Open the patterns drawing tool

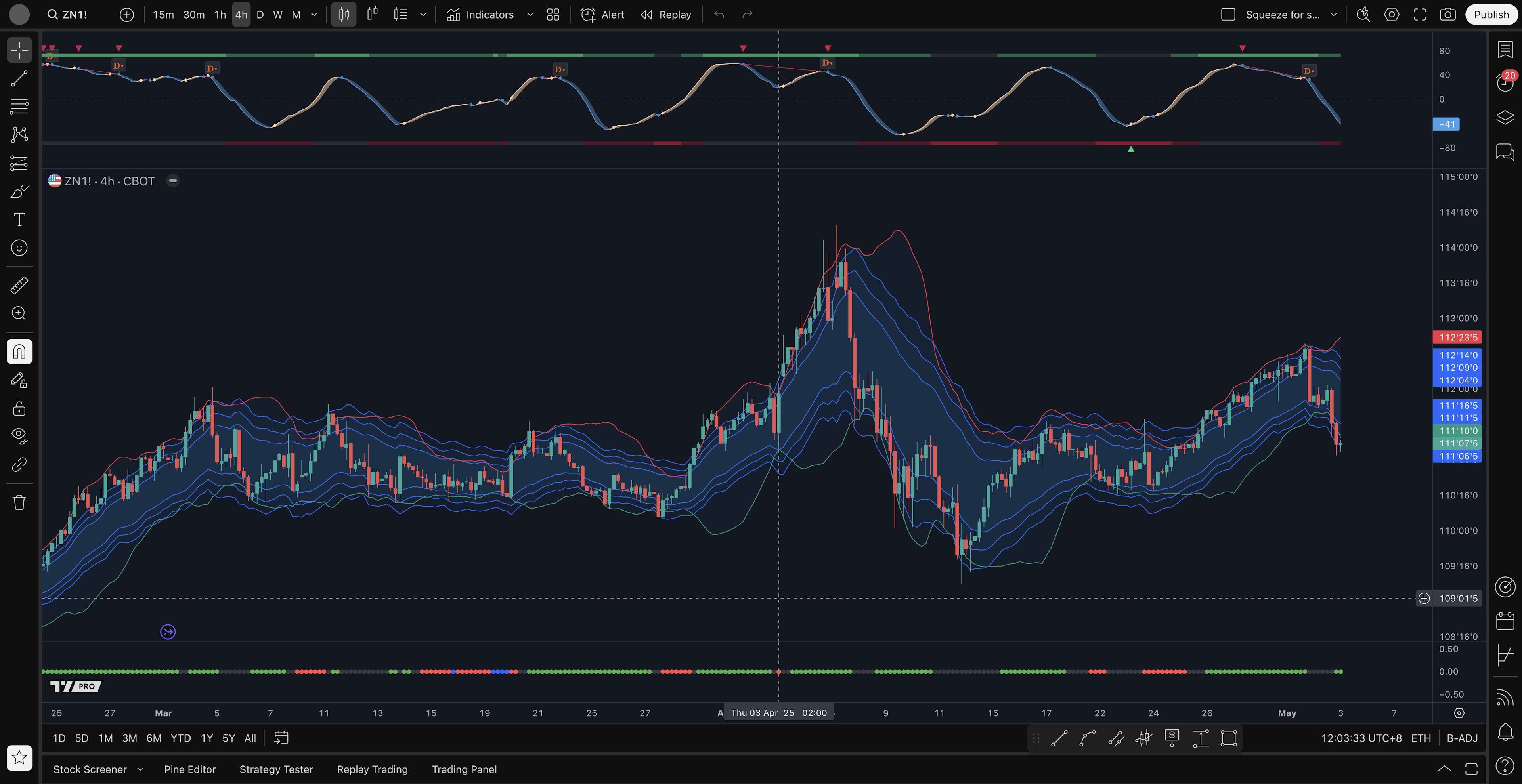point(19,135)
